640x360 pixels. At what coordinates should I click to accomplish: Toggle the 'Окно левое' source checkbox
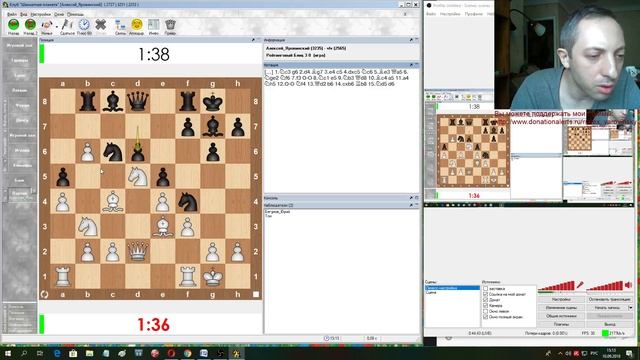click(x=486, y=311)
